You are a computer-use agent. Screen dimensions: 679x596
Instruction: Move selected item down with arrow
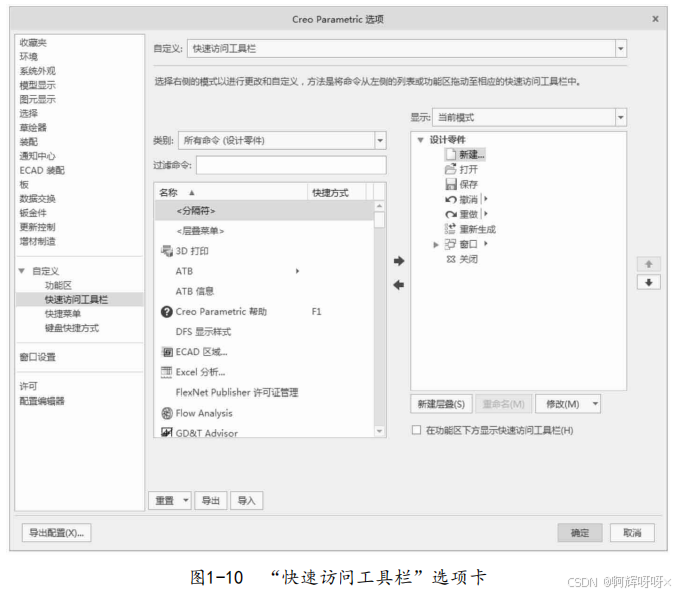648,282
